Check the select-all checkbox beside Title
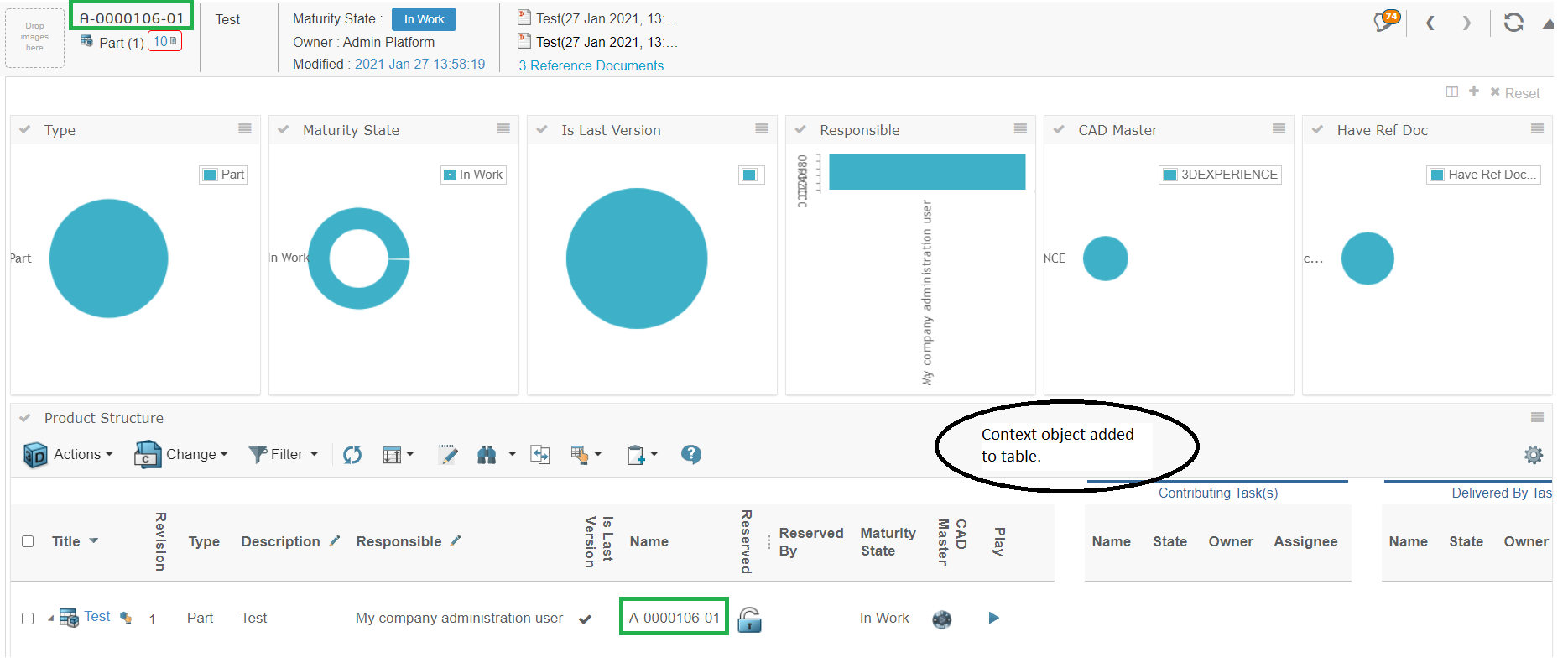The width and height of the screenshot is (1568, 663). 28,541
